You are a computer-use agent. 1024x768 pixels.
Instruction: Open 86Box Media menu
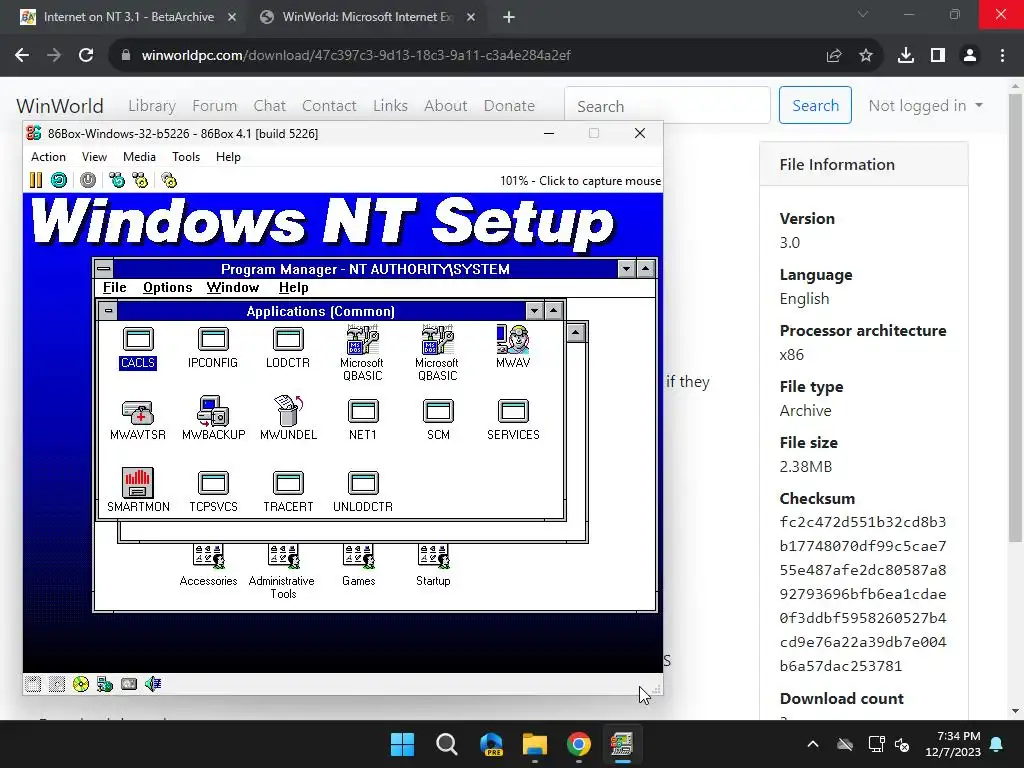pos(139,157)
